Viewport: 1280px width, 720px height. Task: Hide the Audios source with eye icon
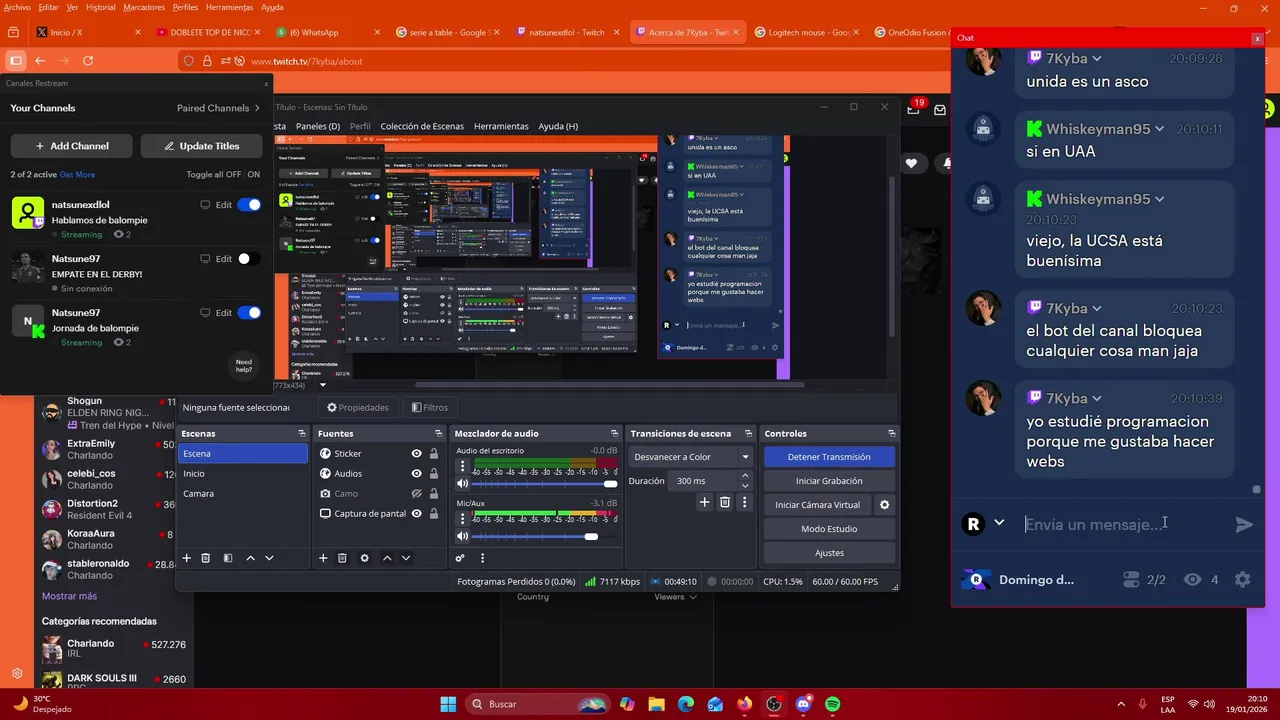click(416, 474)
